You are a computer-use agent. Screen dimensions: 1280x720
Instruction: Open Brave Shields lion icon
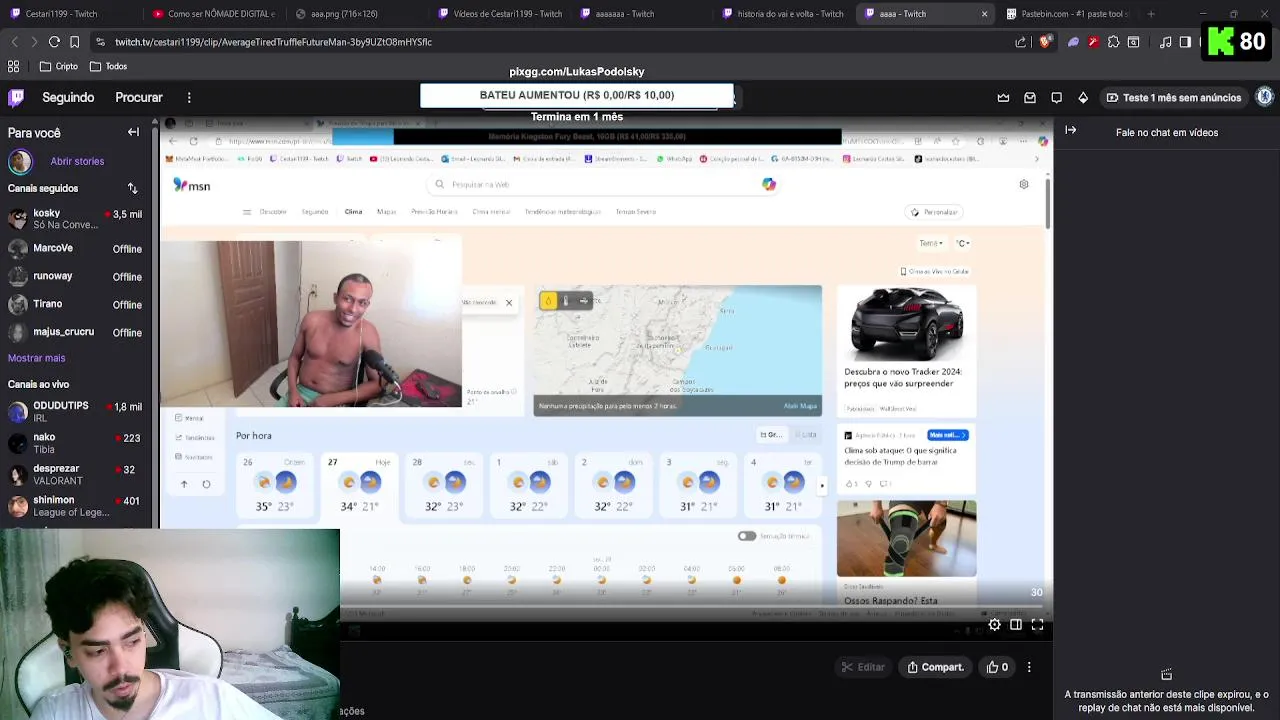[1045, 42]
